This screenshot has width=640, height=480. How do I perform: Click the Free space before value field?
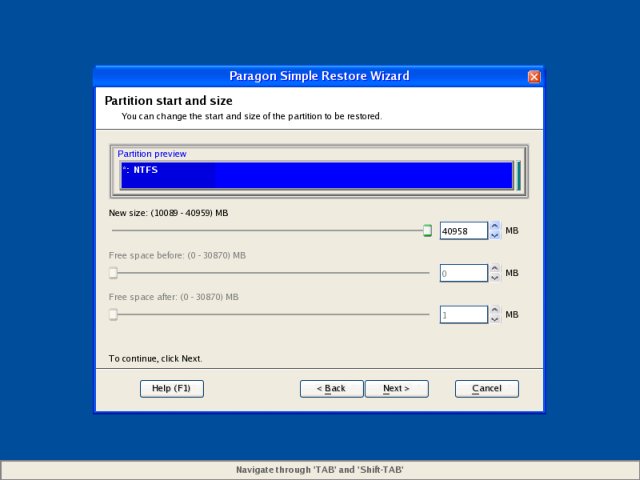463,273
